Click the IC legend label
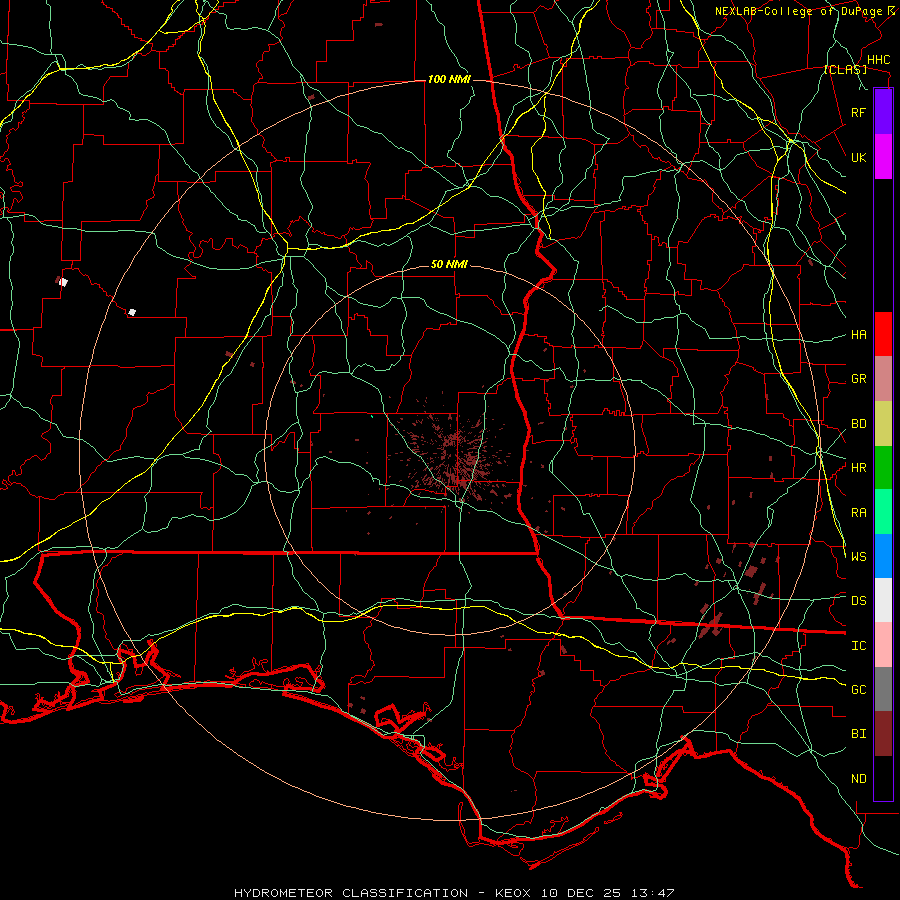 coord(859,646)
